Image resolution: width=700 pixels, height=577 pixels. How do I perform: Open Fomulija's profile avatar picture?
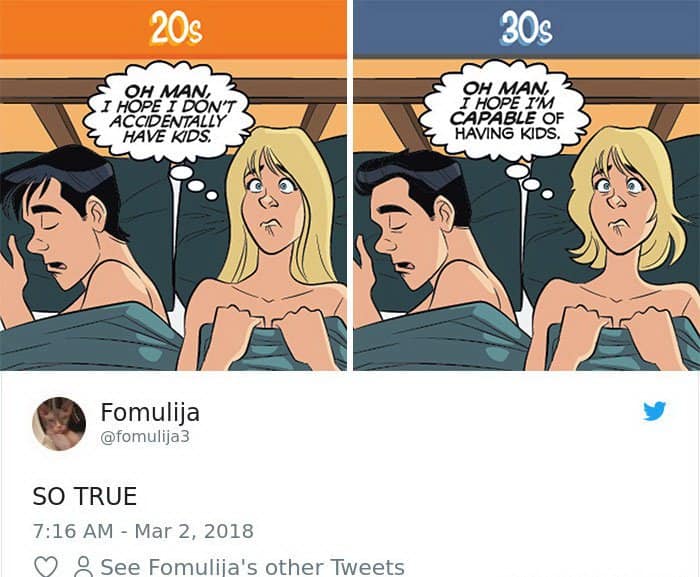pos(59,423)
